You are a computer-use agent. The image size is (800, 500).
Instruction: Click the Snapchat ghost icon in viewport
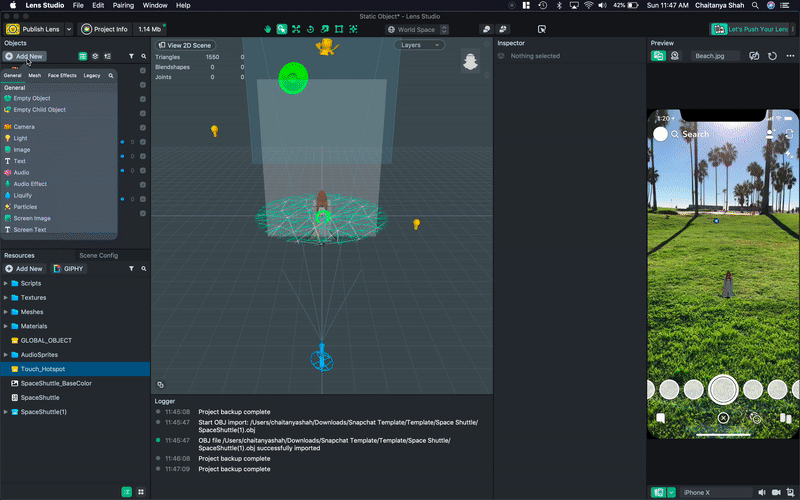click(470, 63)
